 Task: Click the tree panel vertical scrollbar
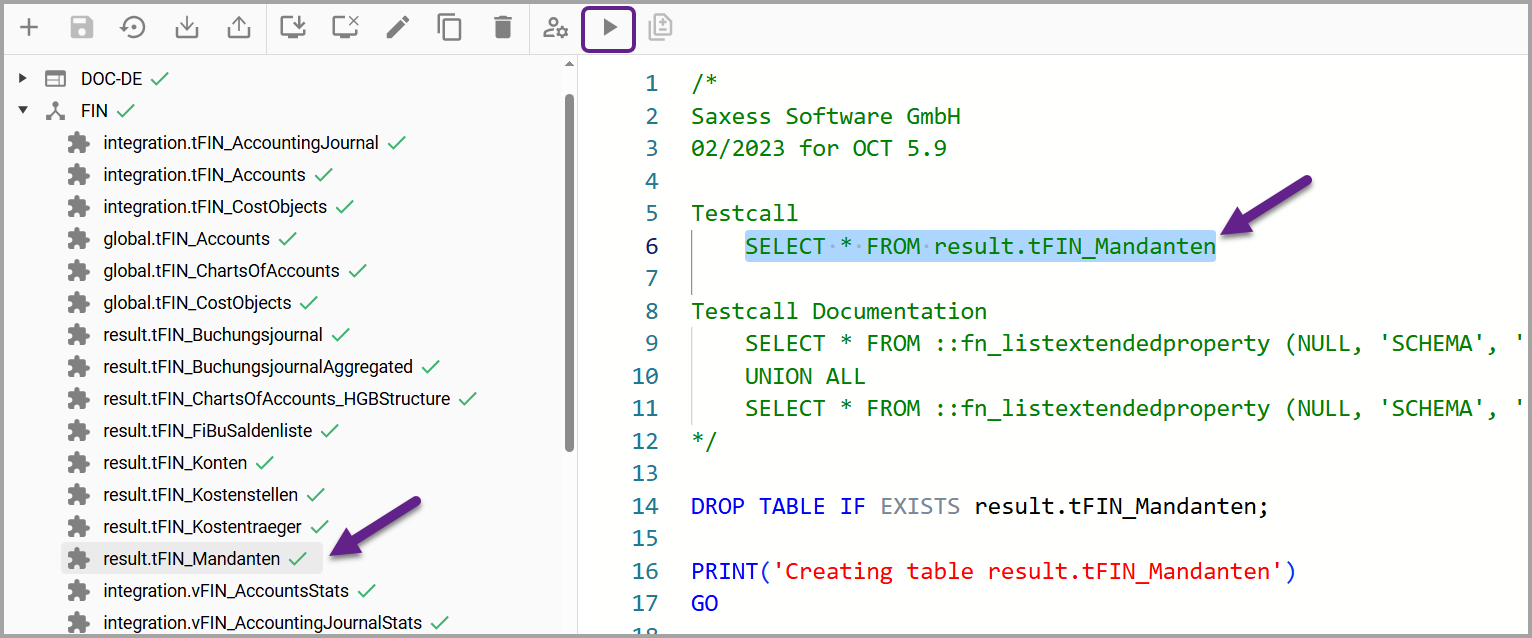569,270
